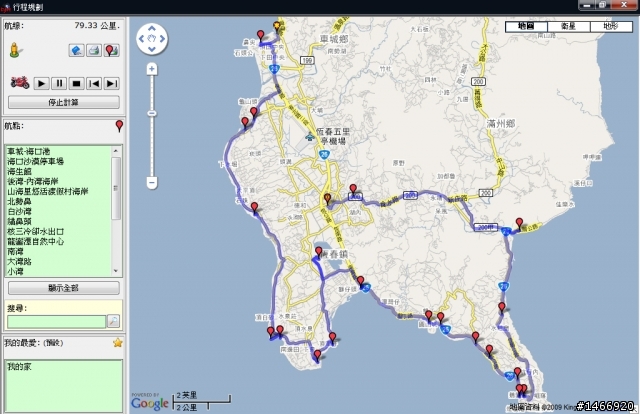Zoom out with the minus button
The image size is (640, 414).
(x=152, y=183)
